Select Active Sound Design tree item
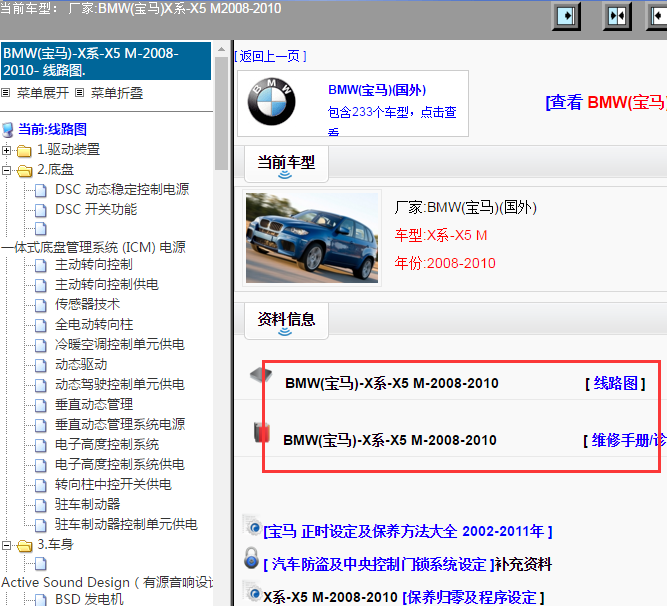The image size is (667, 606). 107,583
